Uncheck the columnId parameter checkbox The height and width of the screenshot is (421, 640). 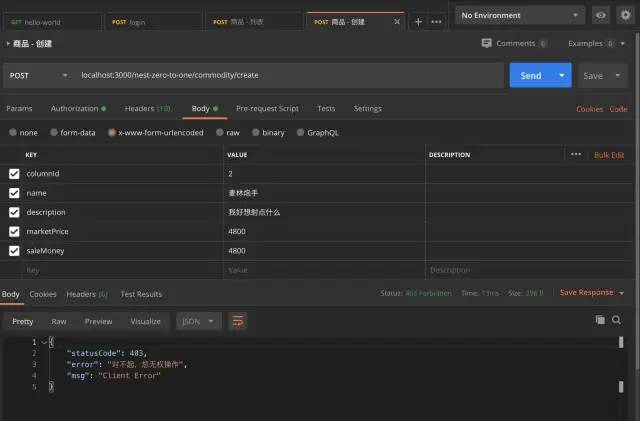(14, 174)
